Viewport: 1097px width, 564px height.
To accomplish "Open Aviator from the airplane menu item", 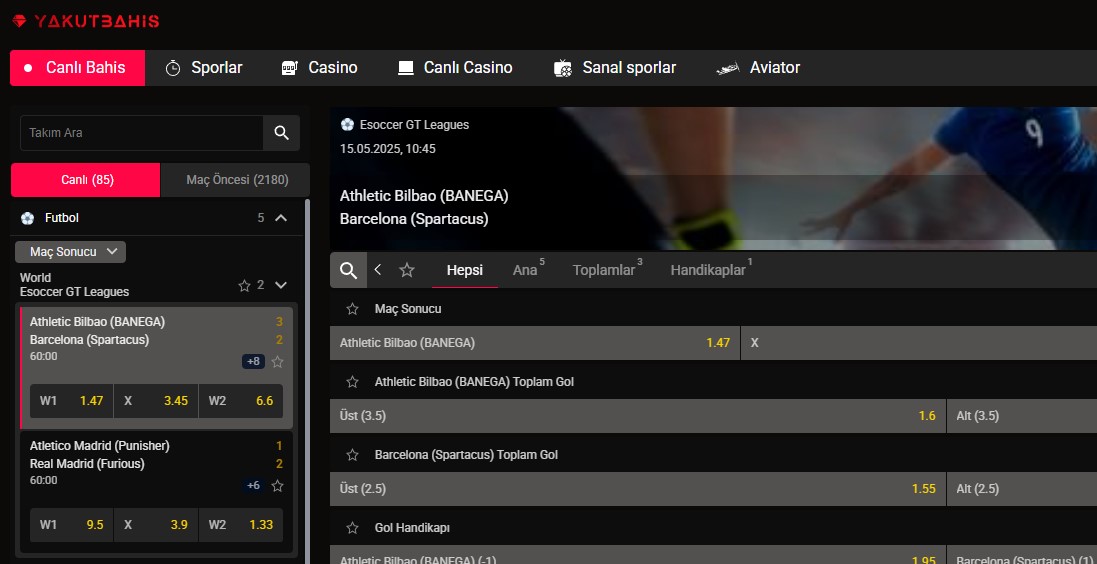I will tap(759, 68).
